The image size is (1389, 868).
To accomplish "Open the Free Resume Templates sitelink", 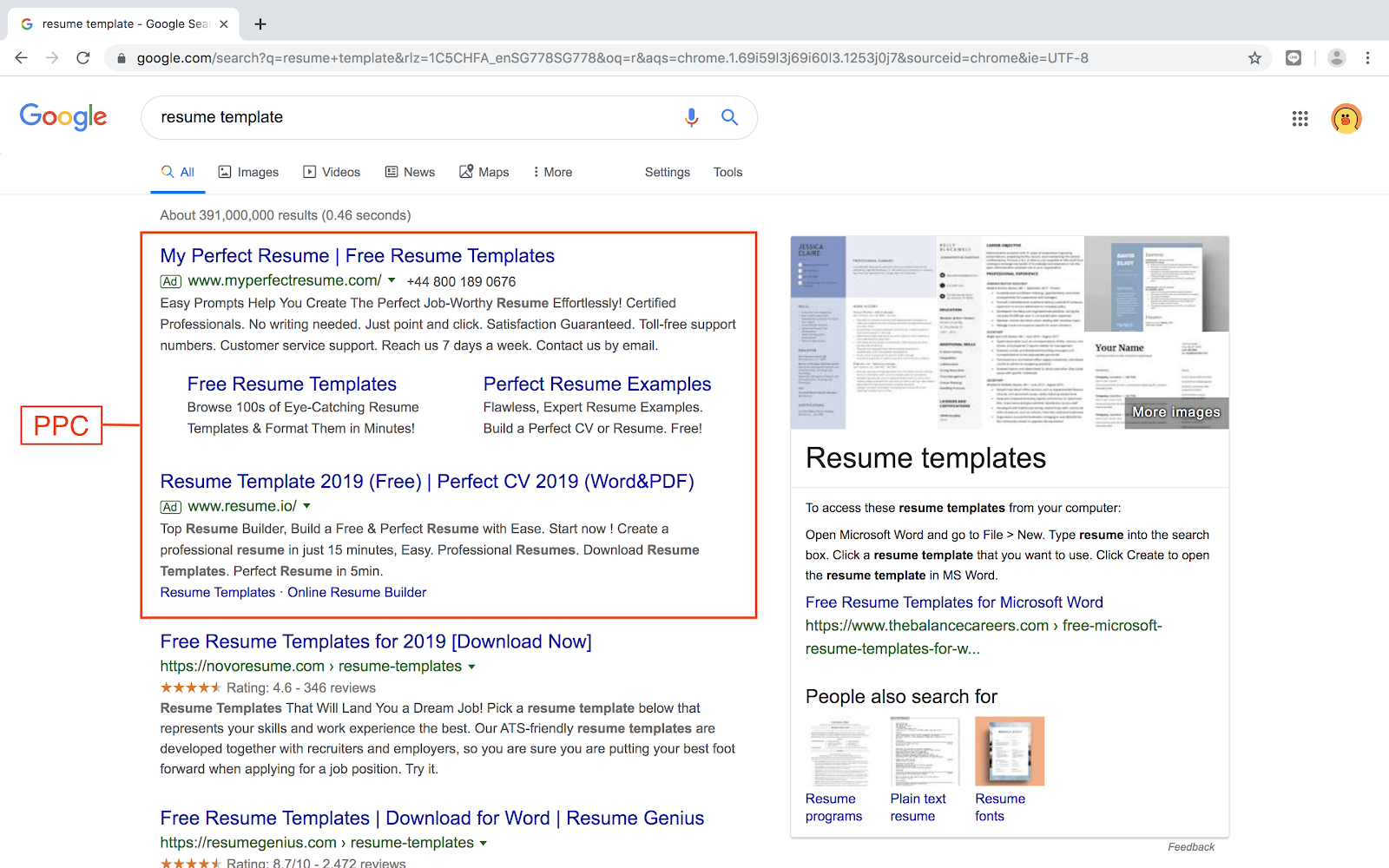I will pos(292,385).
